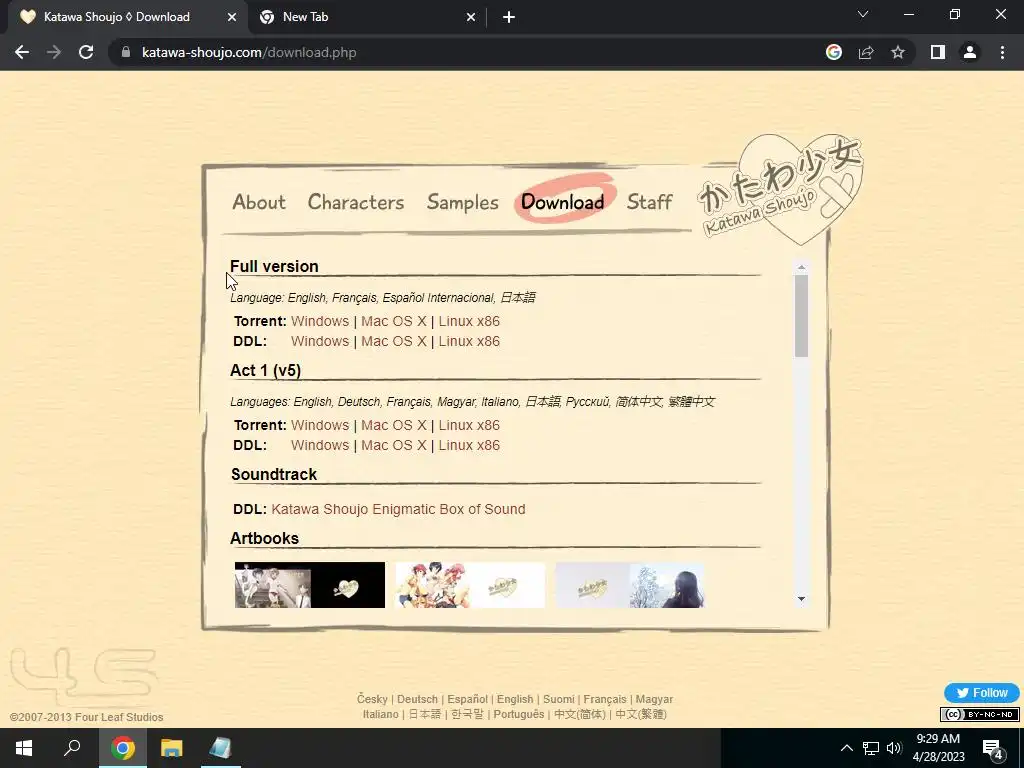Open the Google icon in address bar
The width and height of the screenshot is (1024, 768).
pyautogui.click(x=834, y=52)
